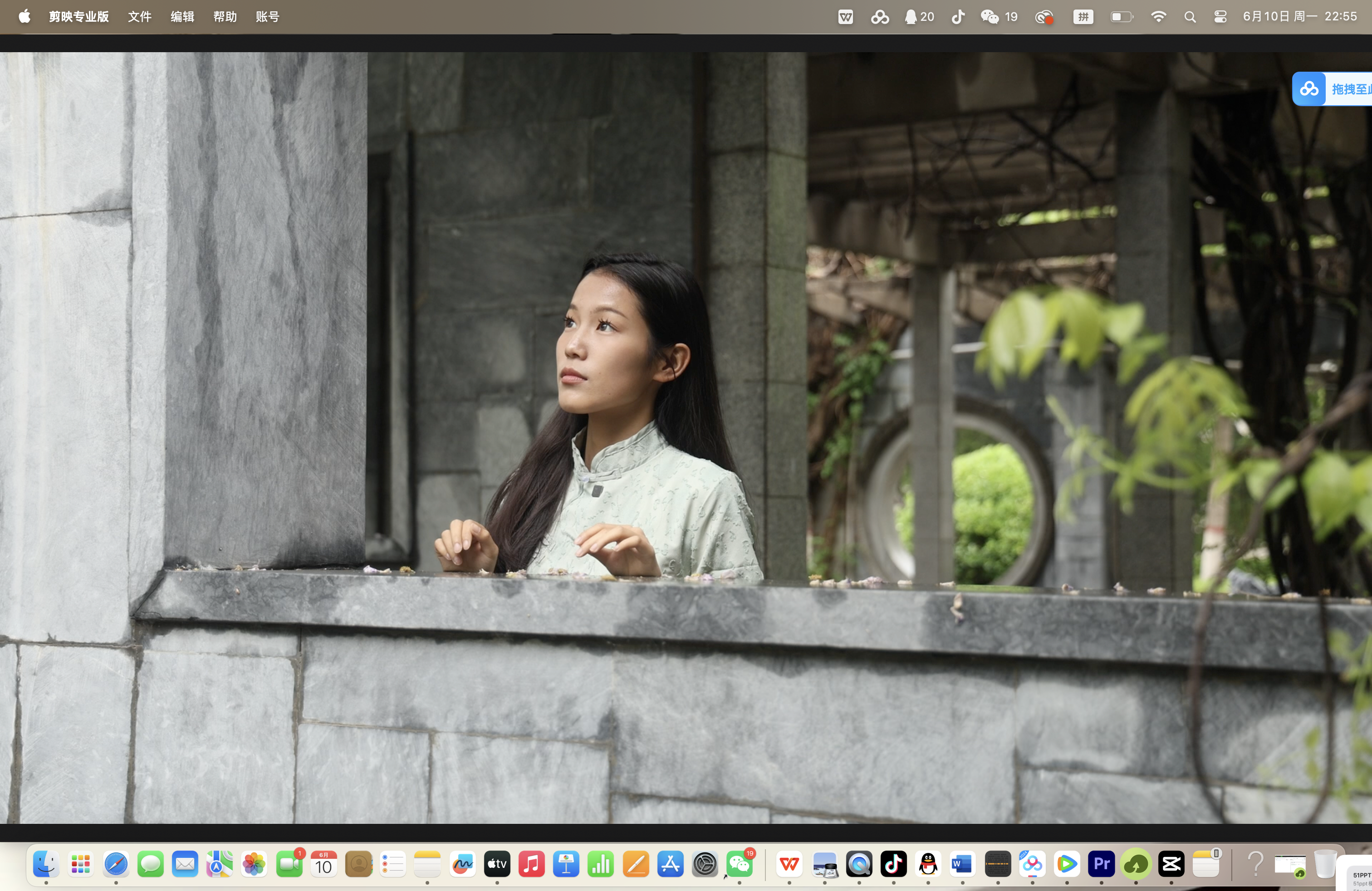This screenshot has height=891, width=1372.
Task: Open Spotlight search from menu bar
Action: [1190, 17]
